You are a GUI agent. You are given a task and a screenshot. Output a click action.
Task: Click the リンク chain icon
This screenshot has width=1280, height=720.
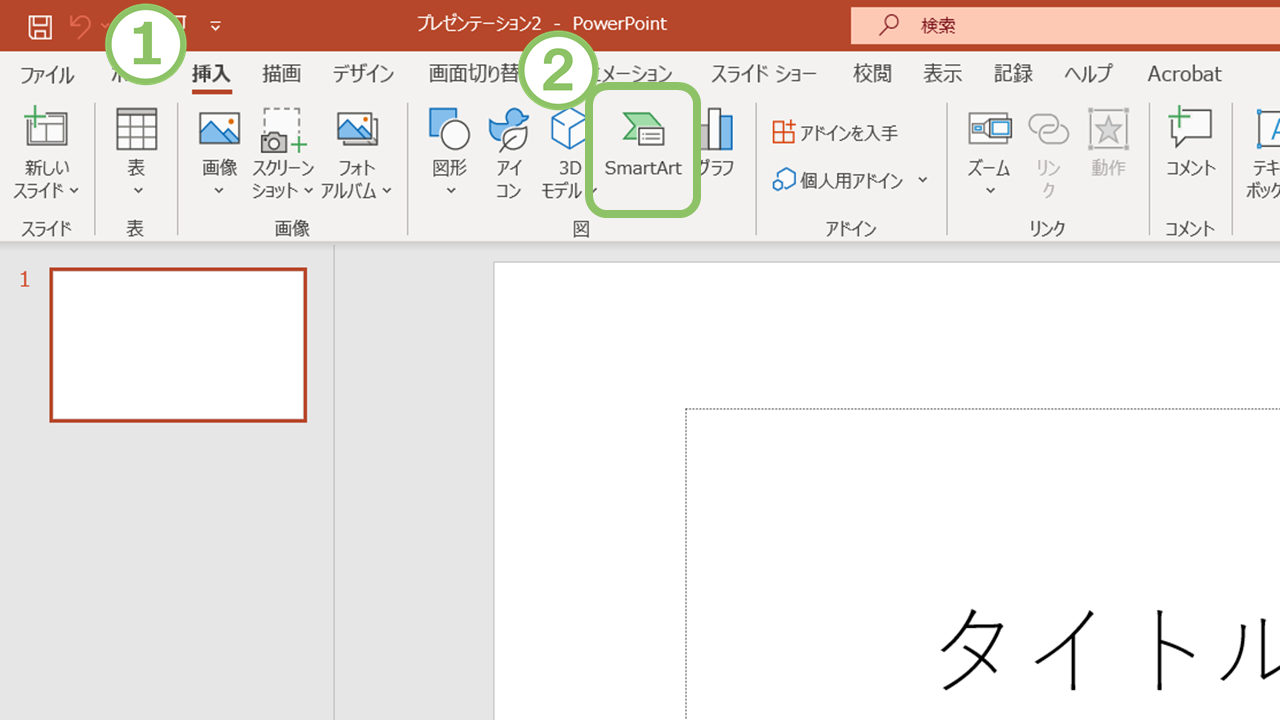[x=1048, y=130]
